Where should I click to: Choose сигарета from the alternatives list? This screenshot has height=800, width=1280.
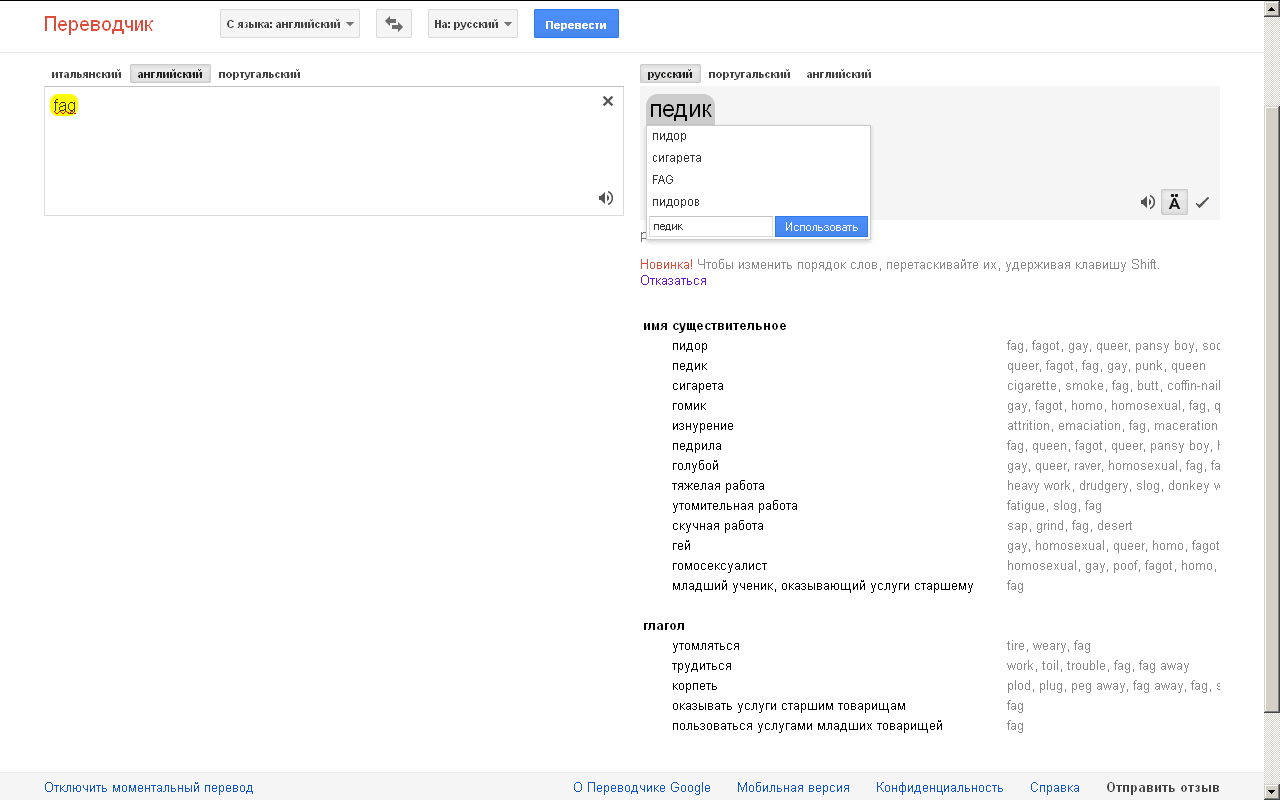(677, 158)
